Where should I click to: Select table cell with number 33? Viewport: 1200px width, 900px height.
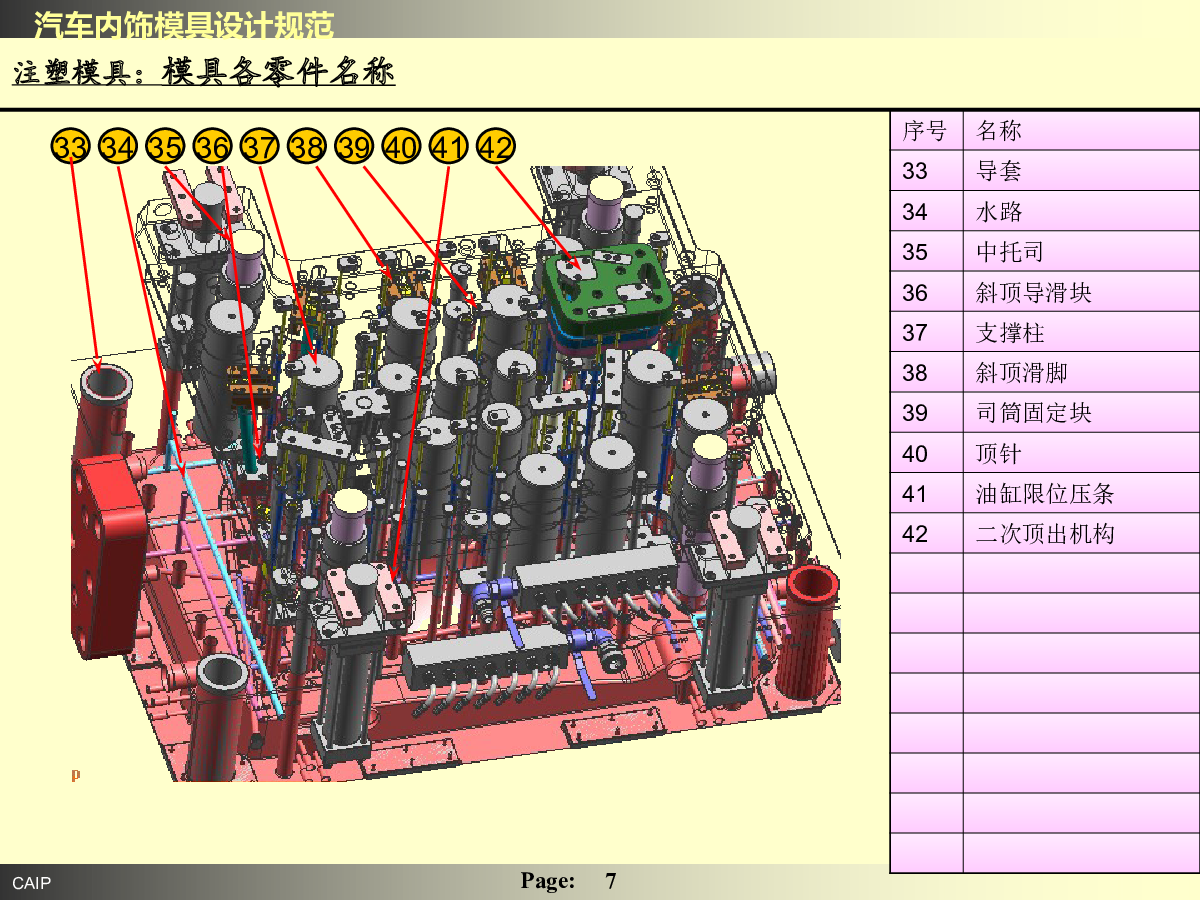[926, 171]
